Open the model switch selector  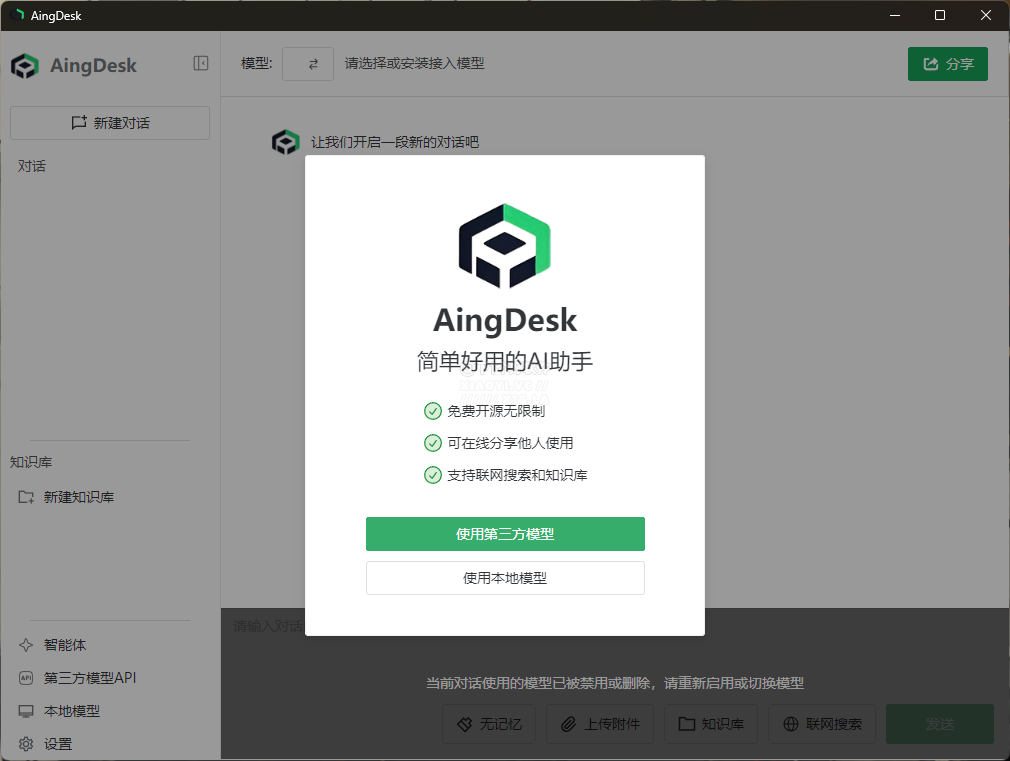(307, 64)
